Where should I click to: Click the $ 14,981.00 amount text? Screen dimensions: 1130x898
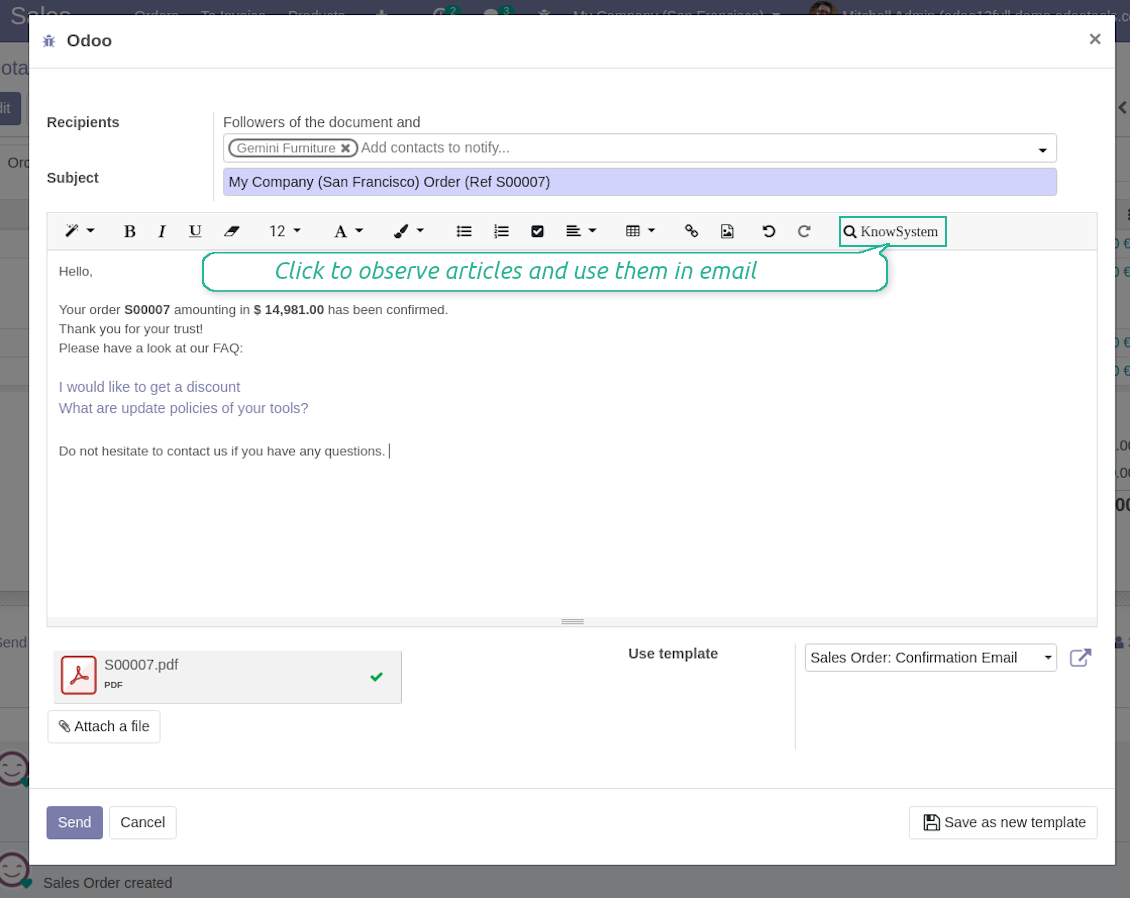[x=289, y=310]
